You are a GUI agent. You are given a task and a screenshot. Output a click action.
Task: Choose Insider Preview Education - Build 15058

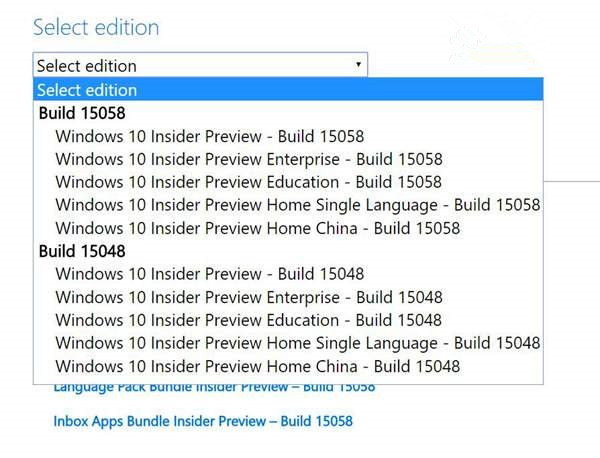248,182
